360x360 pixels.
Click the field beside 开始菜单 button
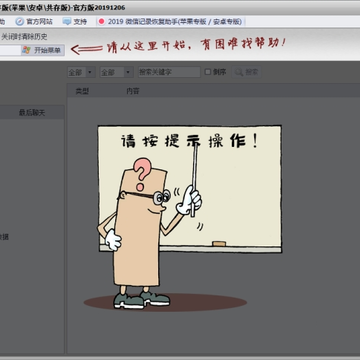pos(10,50)
